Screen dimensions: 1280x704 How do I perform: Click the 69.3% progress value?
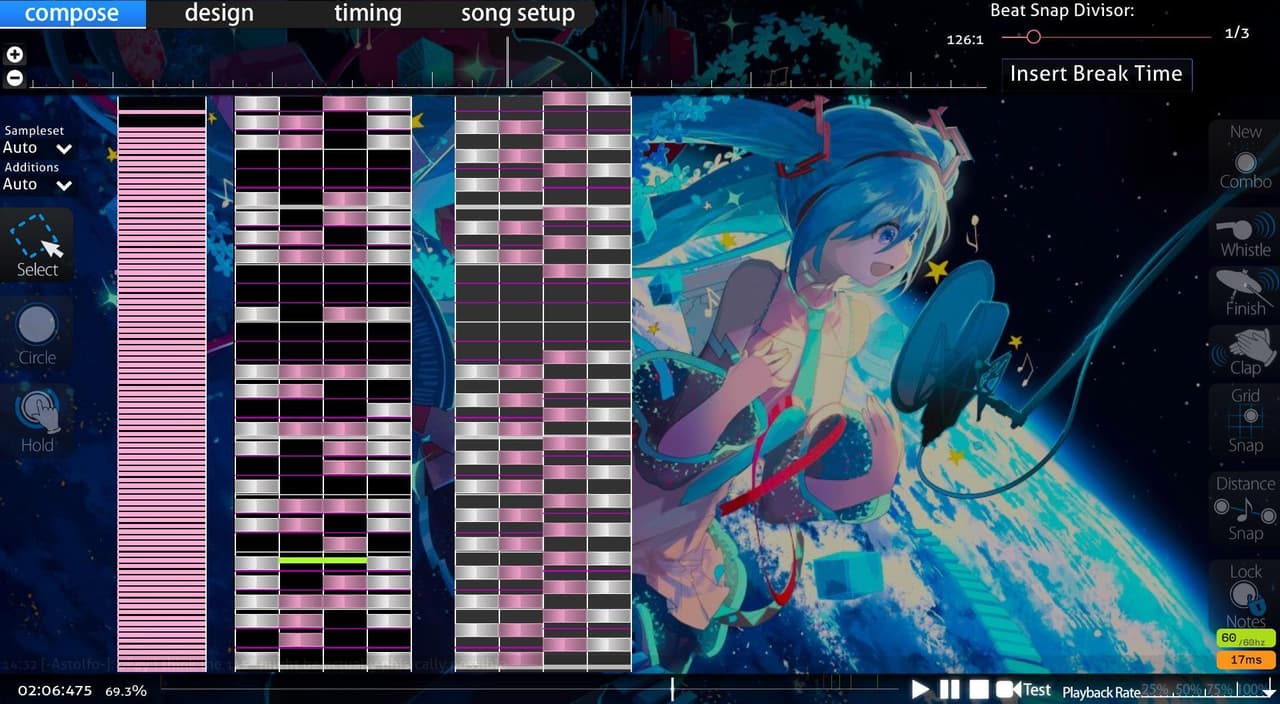(126, 690)
